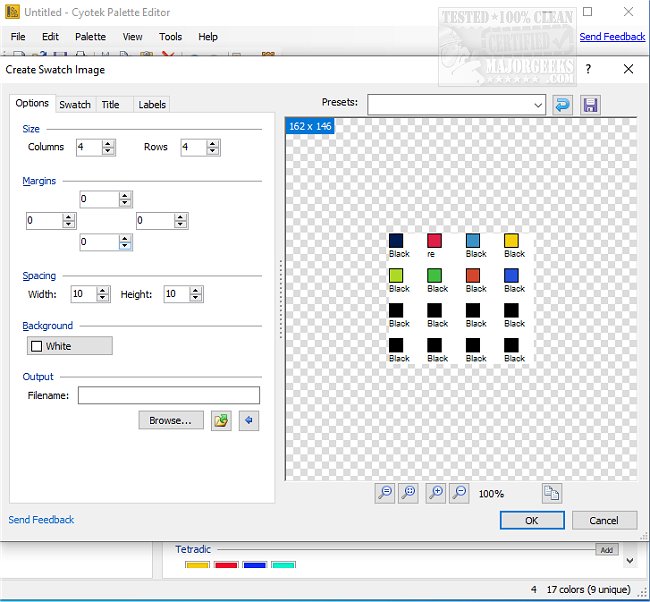Click the Palette Editor app icon in title bar
650x602 pixels.
click(12, 12)
